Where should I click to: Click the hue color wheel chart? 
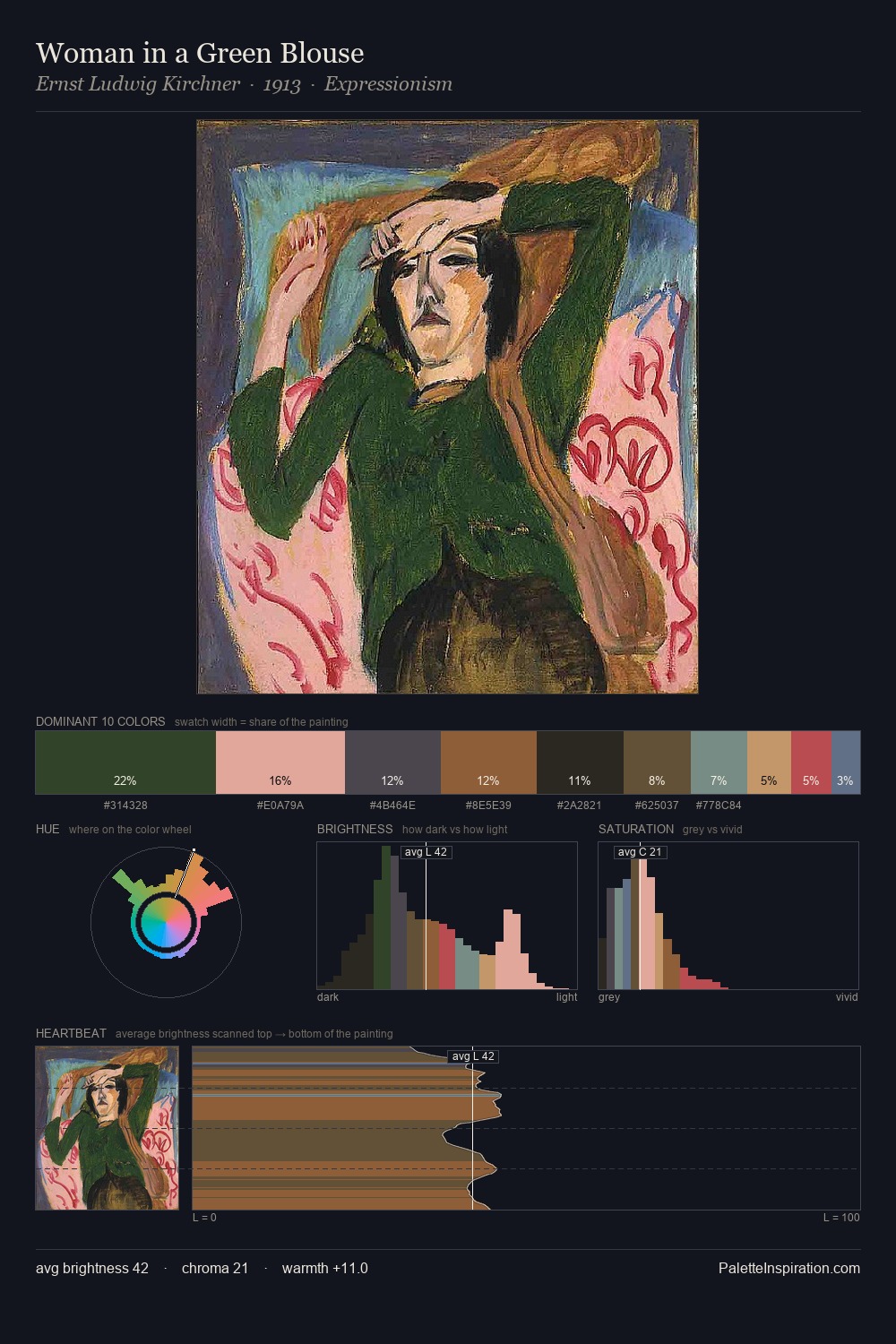pyautogui.click(x=166, y=921)
